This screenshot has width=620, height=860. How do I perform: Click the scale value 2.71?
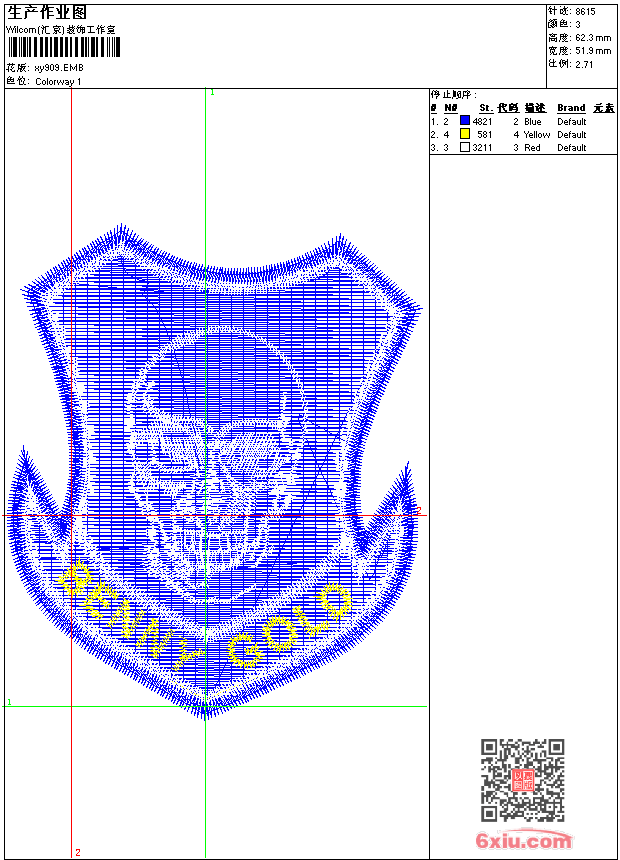coord(584,64)
